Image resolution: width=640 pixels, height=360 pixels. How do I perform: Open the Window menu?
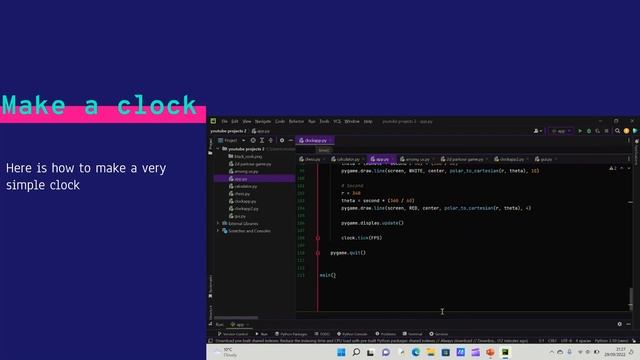pos(352,121)
